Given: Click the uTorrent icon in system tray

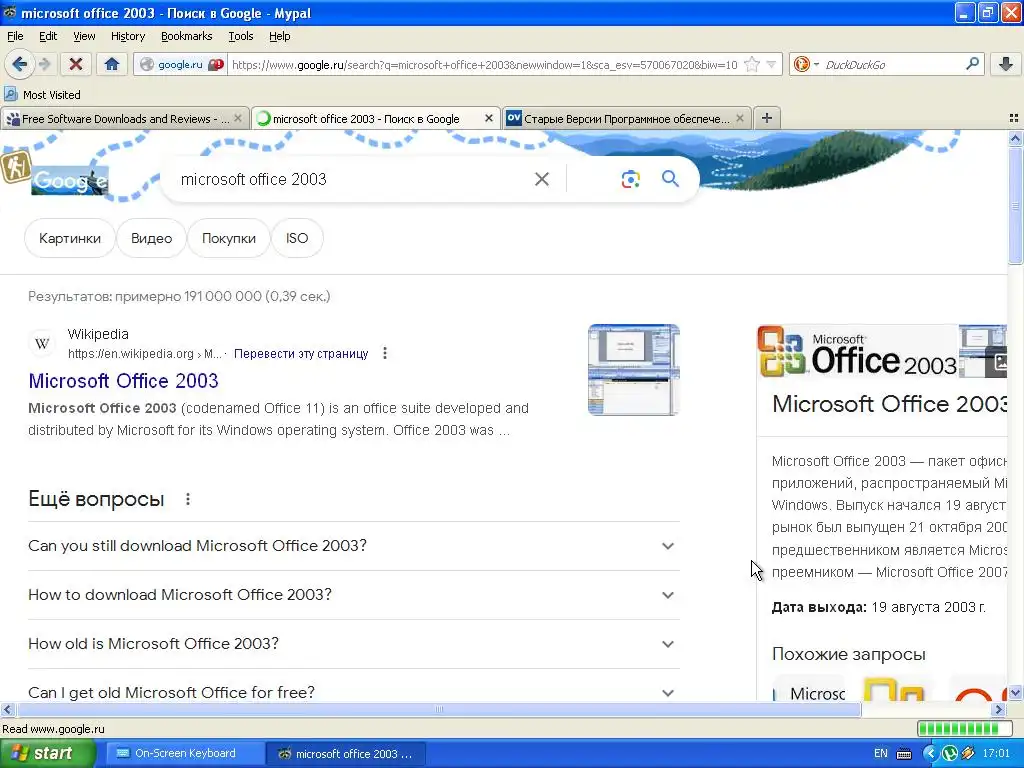Looking at the screenshot, I should point(950,754).
